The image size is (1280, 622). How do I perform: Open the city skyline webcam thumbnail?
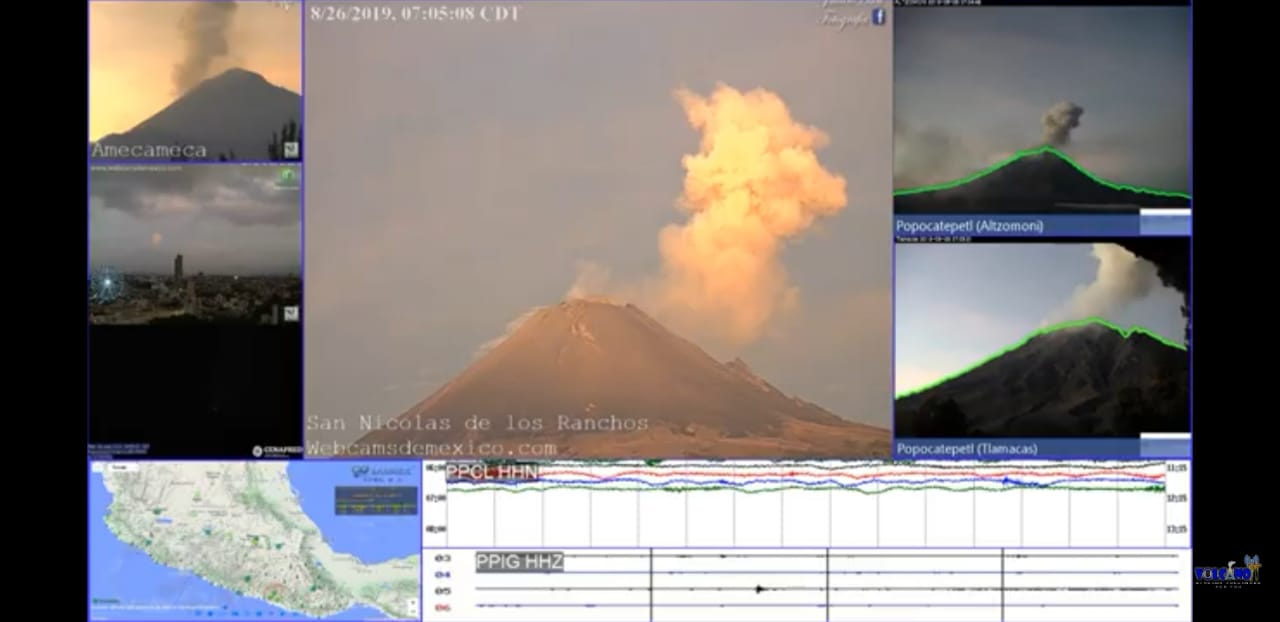tap(195, 244)
